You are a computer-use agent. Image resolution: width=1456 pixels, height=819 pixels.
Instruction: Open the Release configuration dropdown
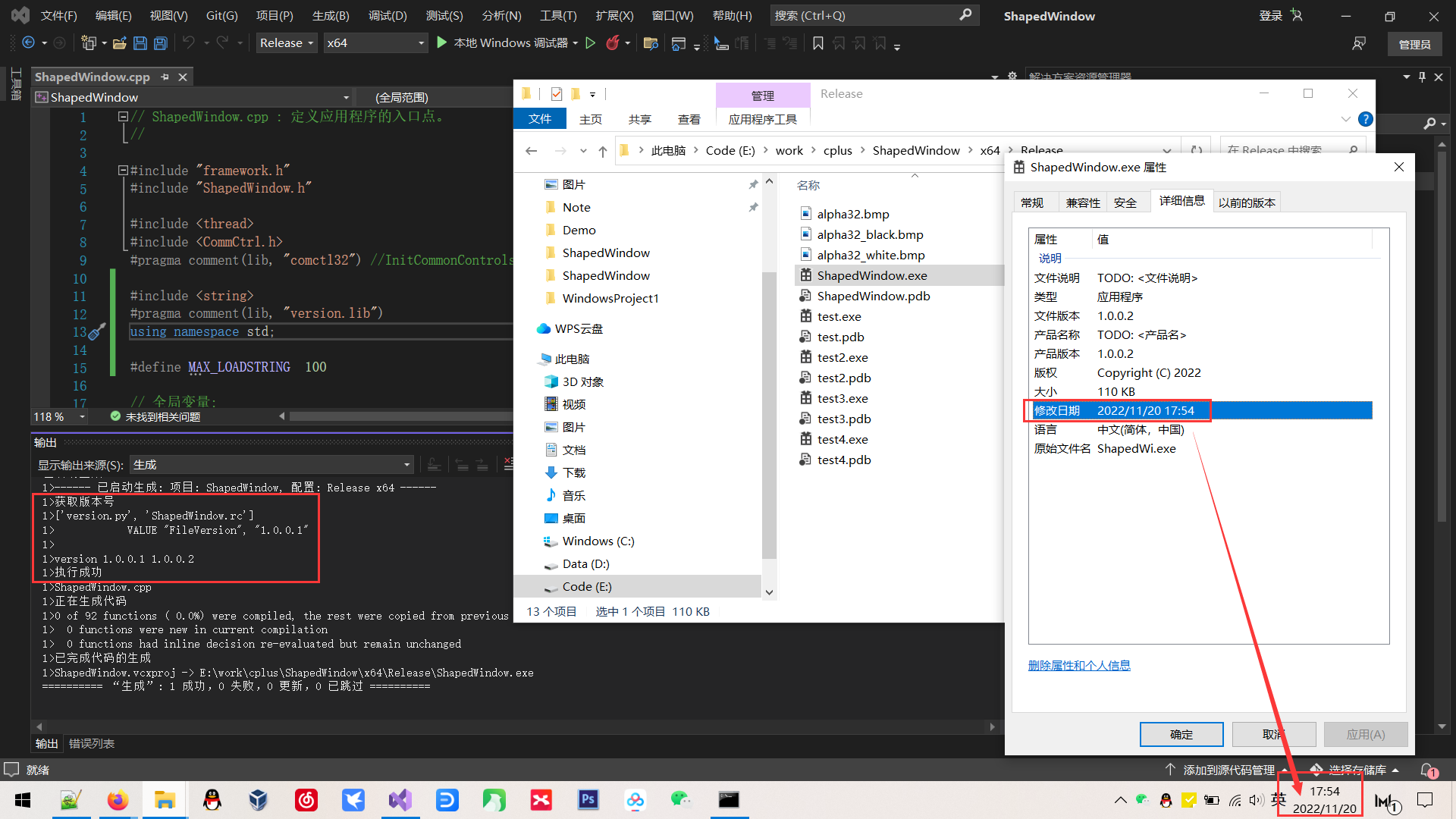point(286,43)
